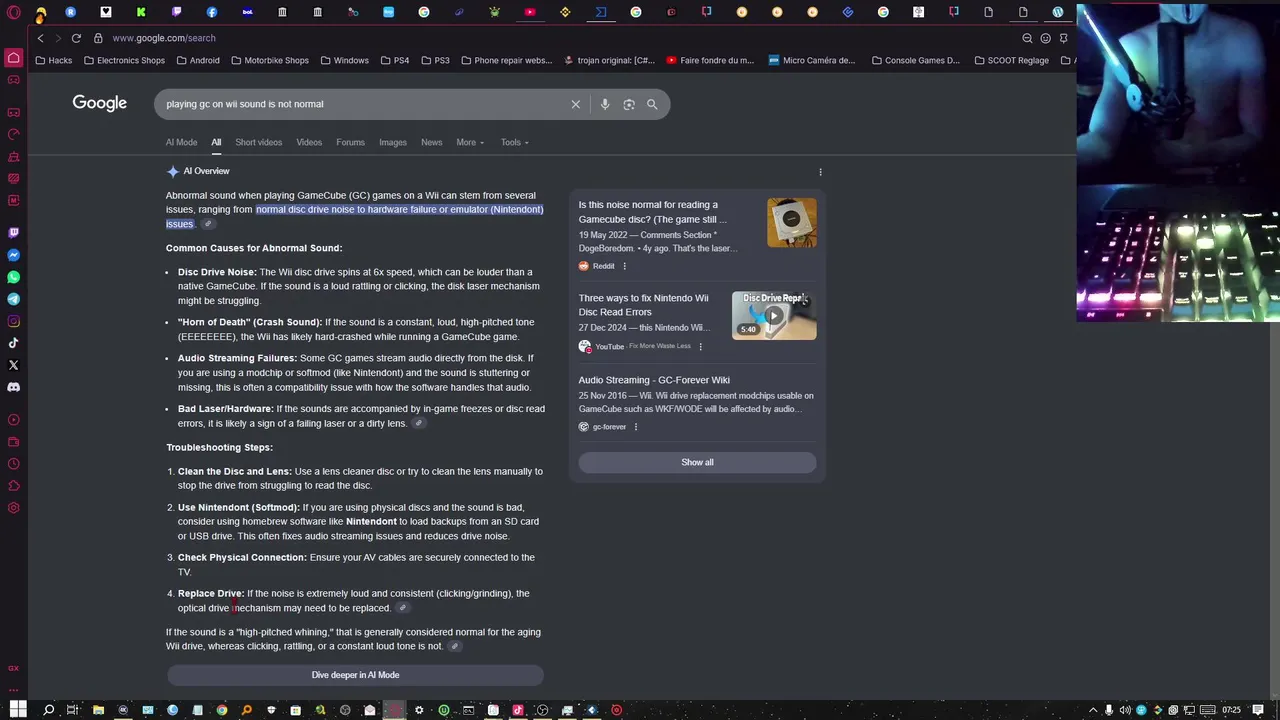Go to Google homepage via logo
This screenshot has width=1280, height=720.
(99, 103)
